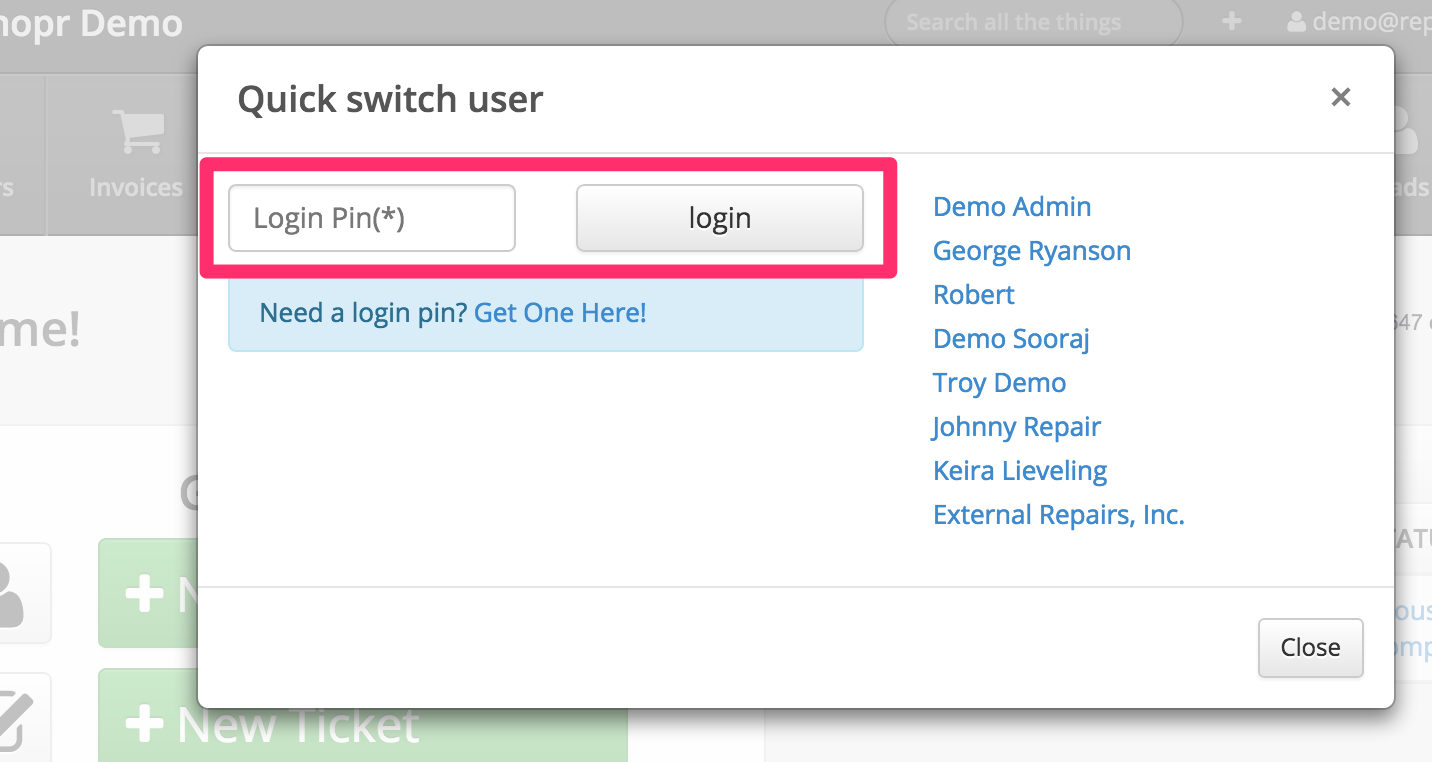Switch to user Demo Admin
The height and width of the screenshot is (762, 1432).
click(1011, 207)
